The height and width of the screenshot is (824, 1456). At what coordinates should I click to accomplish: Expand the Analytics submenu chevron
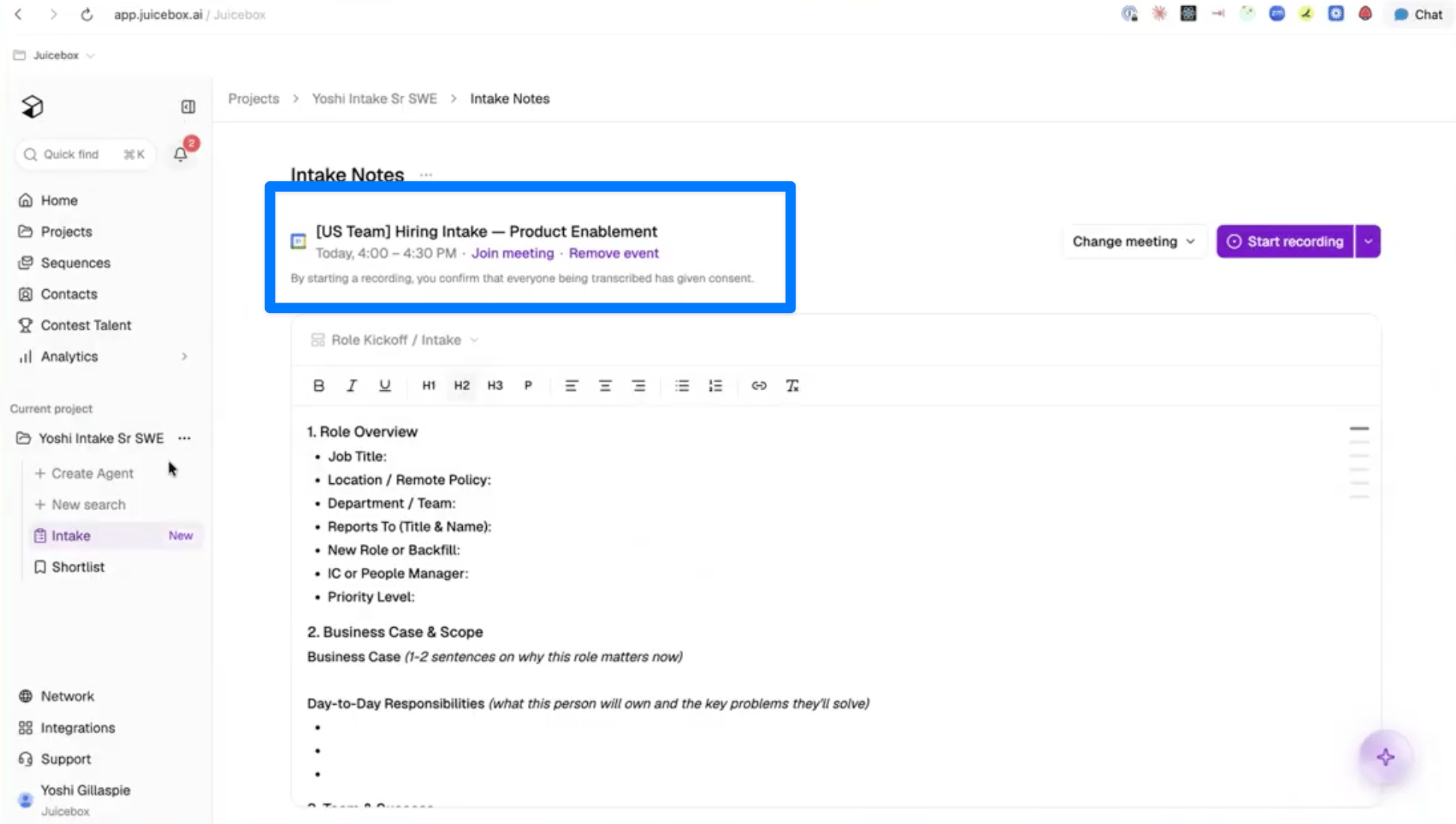184,357
